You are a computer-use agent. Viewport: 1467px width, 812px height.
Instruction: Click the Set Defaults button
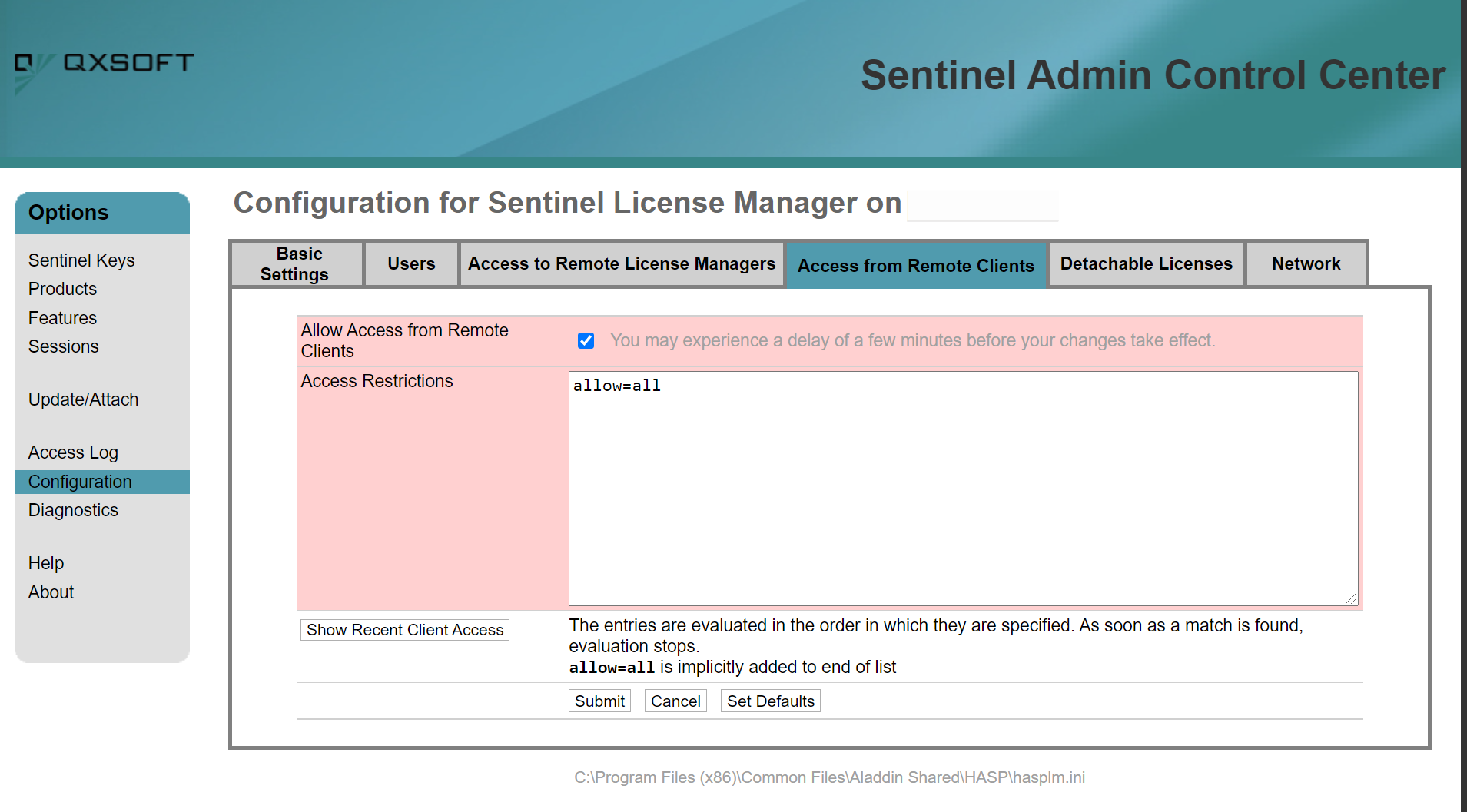771,701
